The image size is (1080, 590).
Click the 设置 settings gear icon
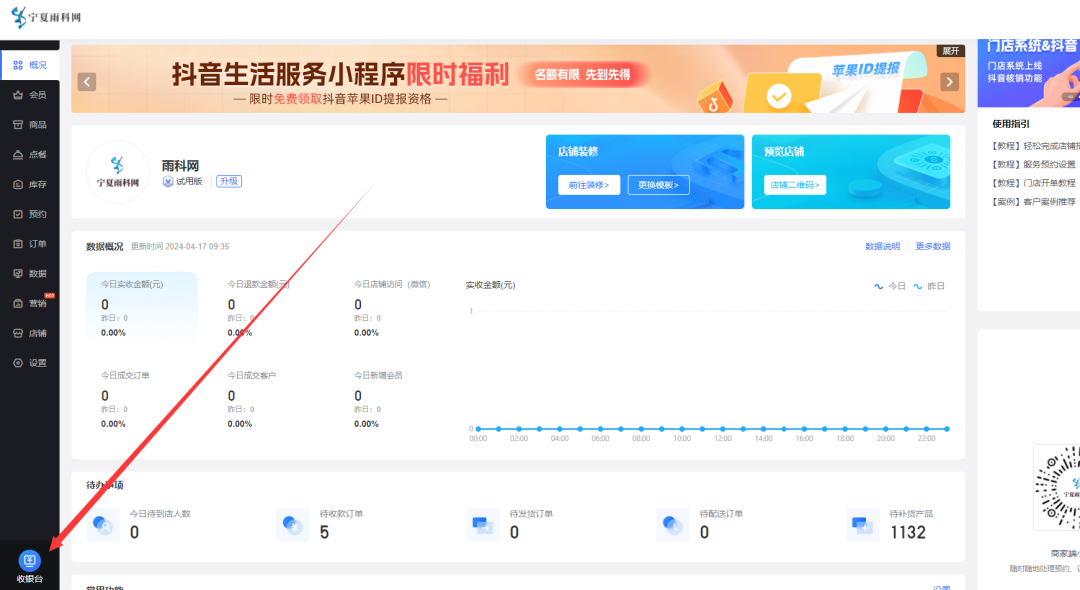(18, 363)
